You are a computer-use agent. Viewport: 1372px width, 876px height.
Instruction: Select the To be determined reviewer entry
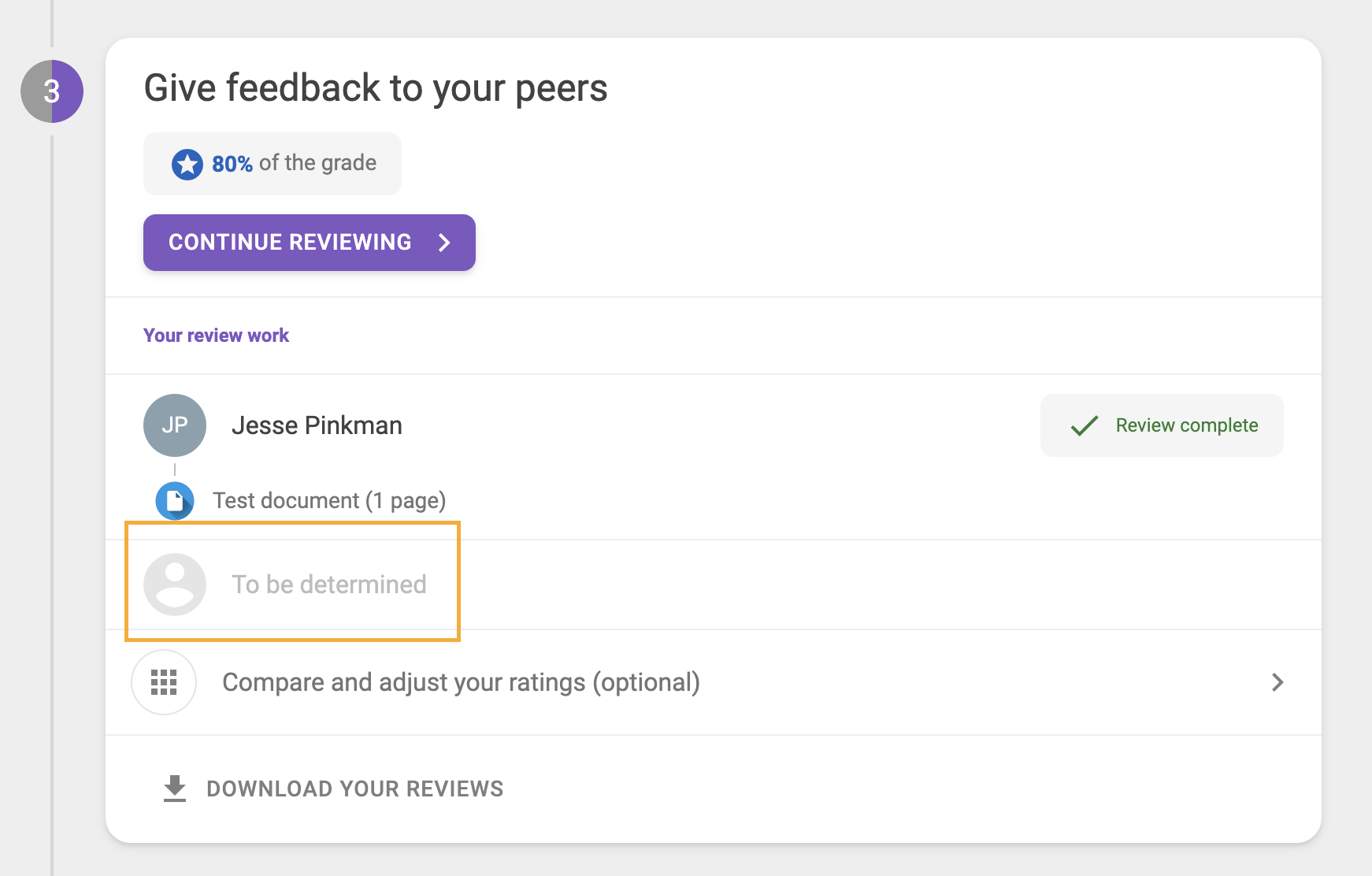click(328, 585)
